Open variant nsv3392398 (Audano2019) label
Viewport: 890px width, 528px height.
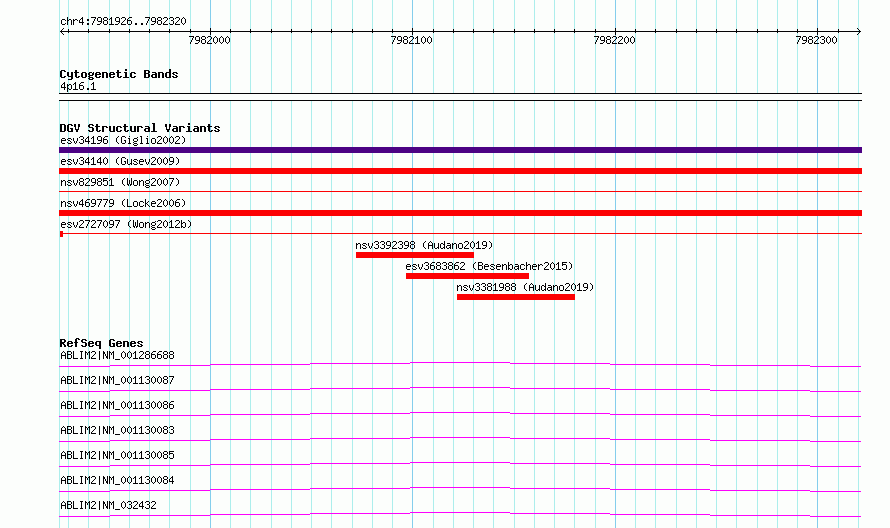424,245
